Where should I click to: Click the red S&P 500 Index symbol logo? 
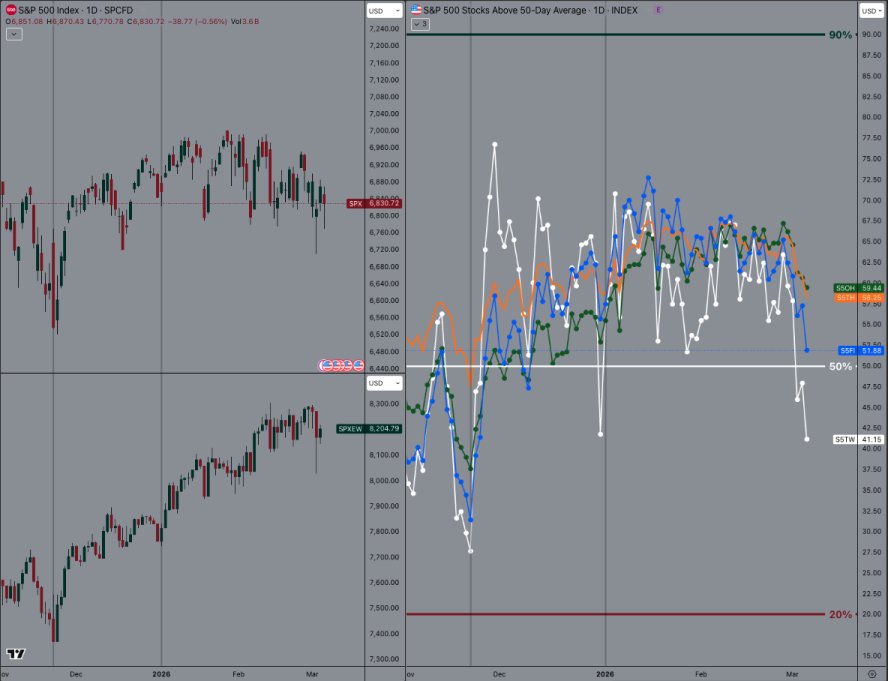tap(11, 10)
